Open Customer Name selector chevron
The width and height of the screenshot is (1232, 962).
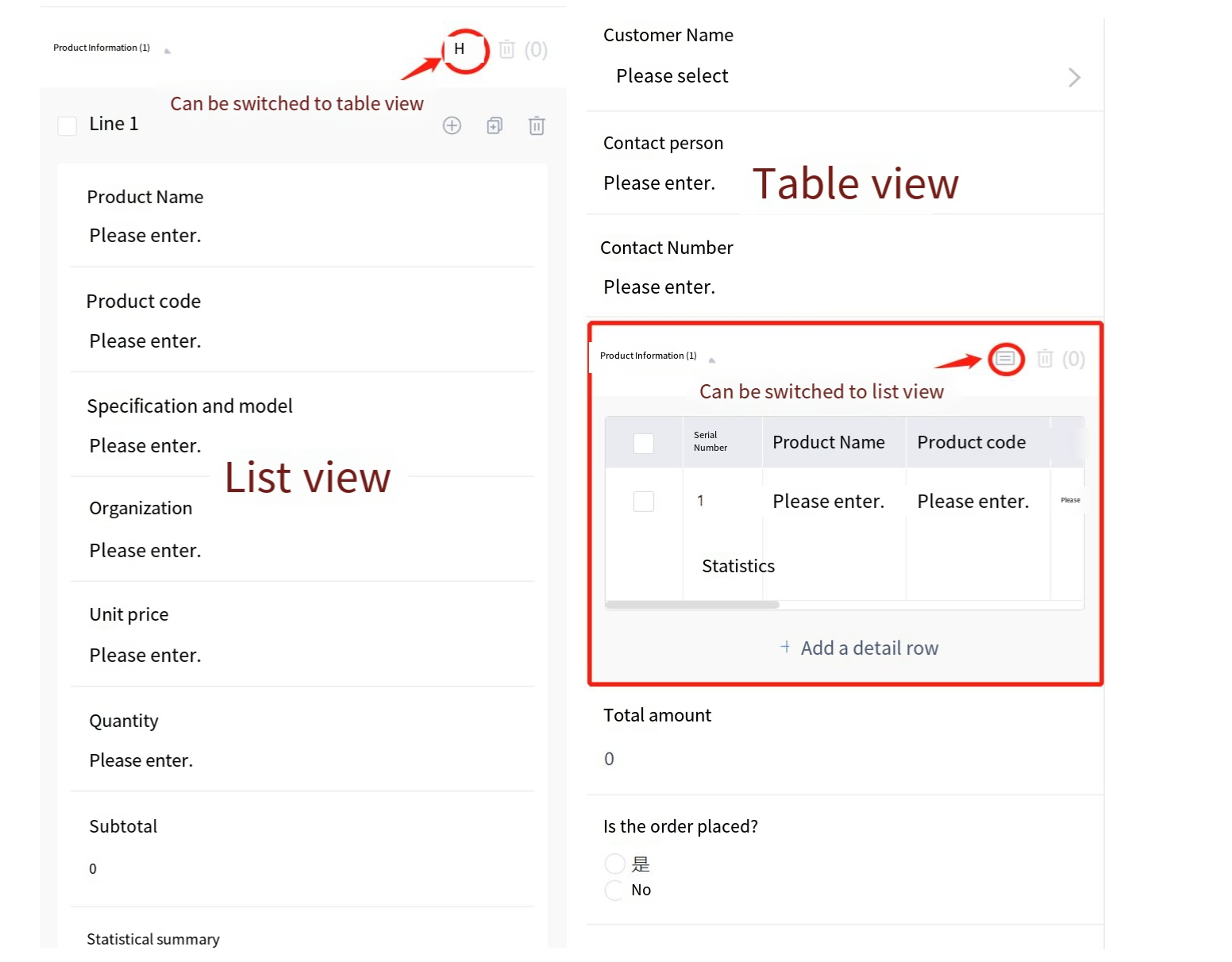click(1074, 77)
